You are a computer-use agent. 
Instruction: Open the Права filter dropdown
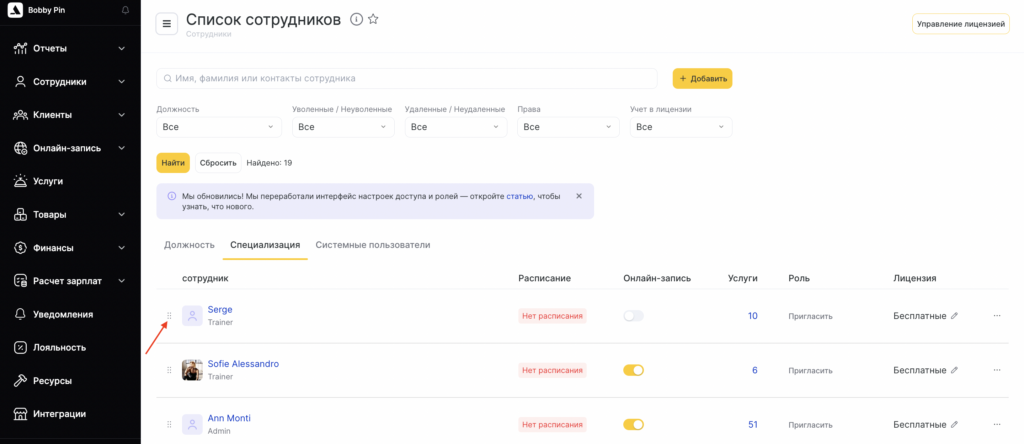[x=568, y=127]
